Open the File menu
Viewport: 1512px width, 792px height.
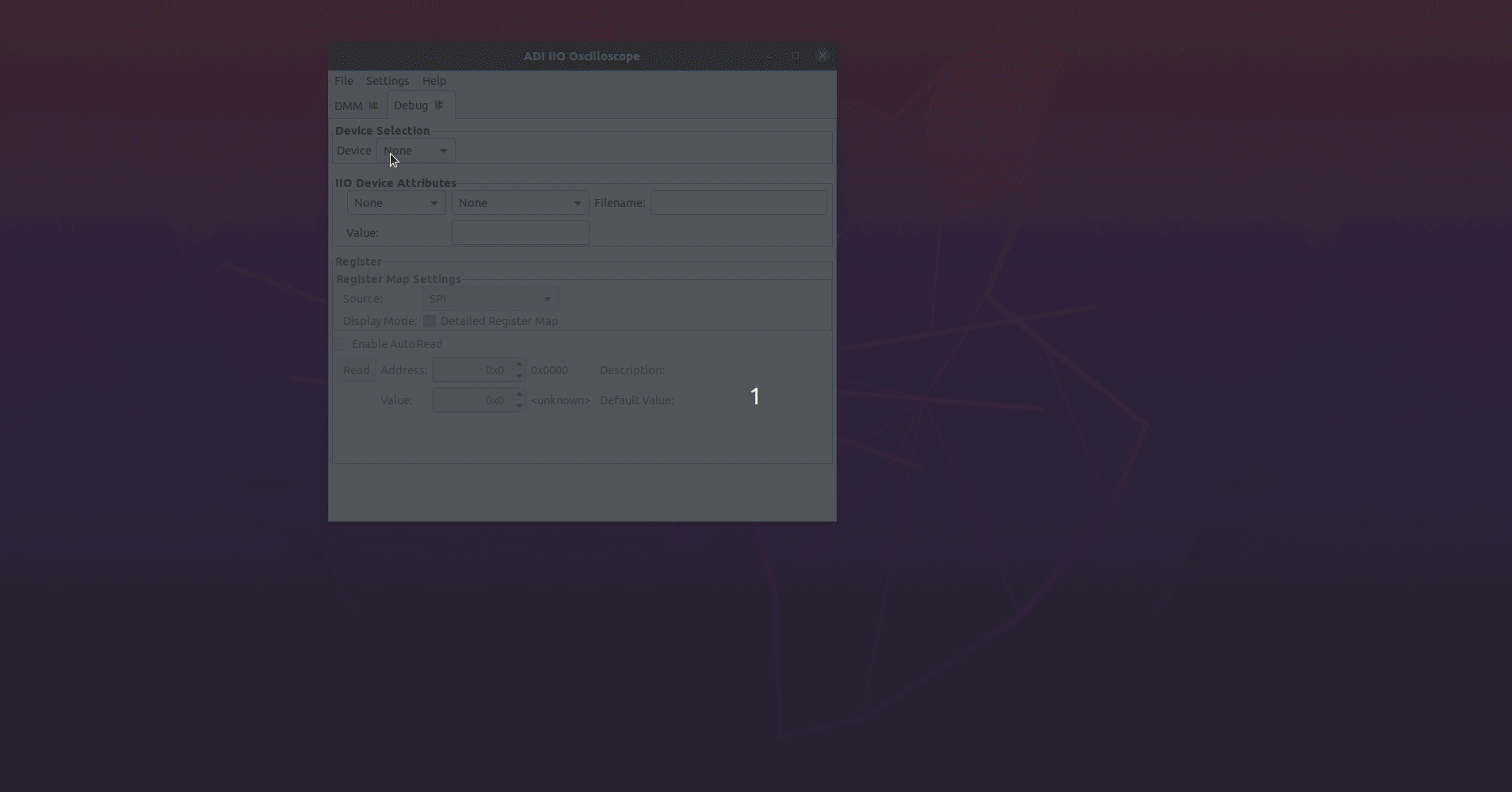coord(344,81)
